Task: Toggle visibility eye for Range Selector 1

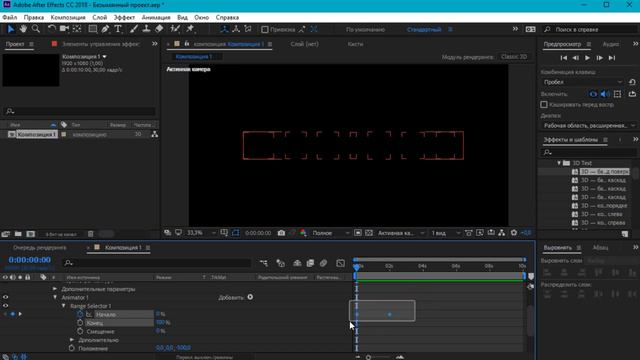Action: (x=5, y=306)
